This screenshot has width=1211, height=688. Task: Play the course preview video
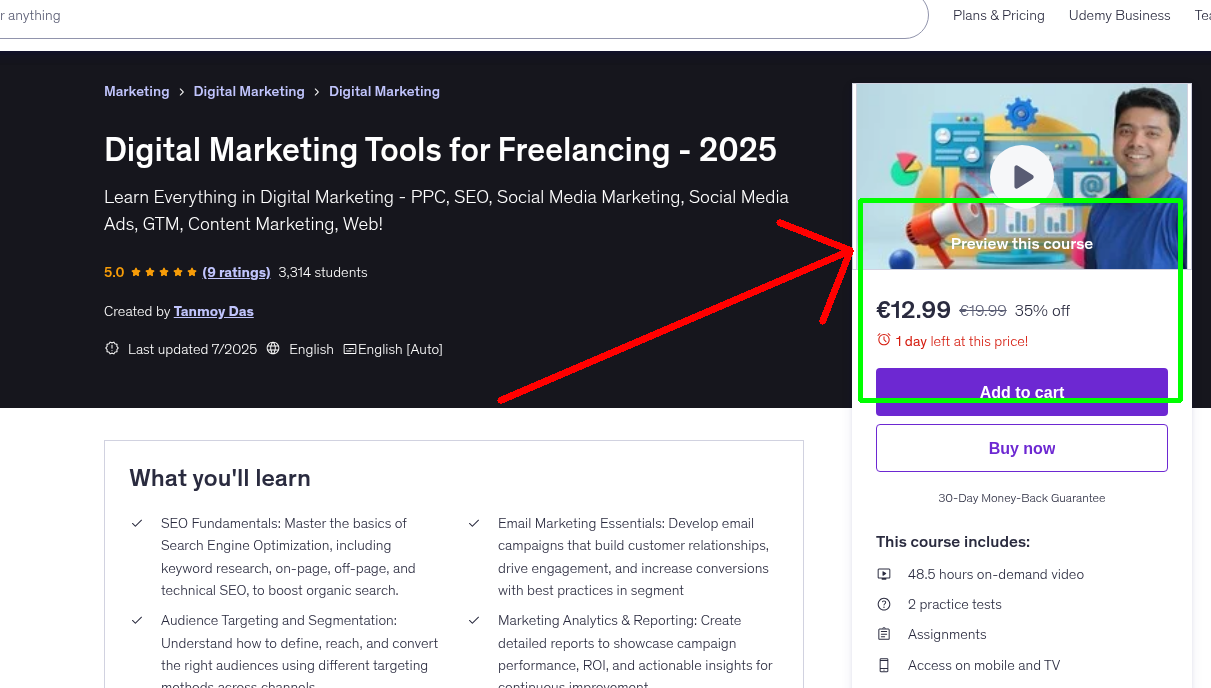click(x=1021, y=177)
